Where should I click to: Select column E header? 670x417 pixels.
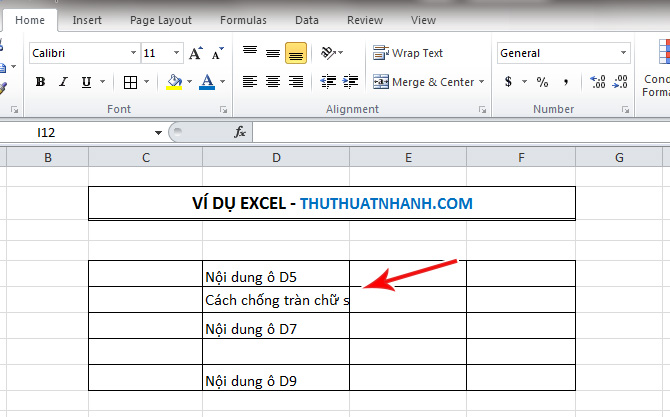(x=408, y=157)
